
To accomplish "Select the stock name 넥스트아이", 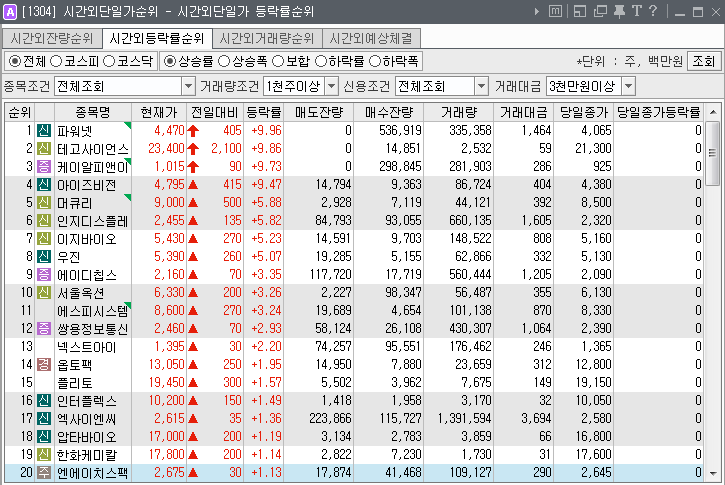I will click(x=86, y=347).
